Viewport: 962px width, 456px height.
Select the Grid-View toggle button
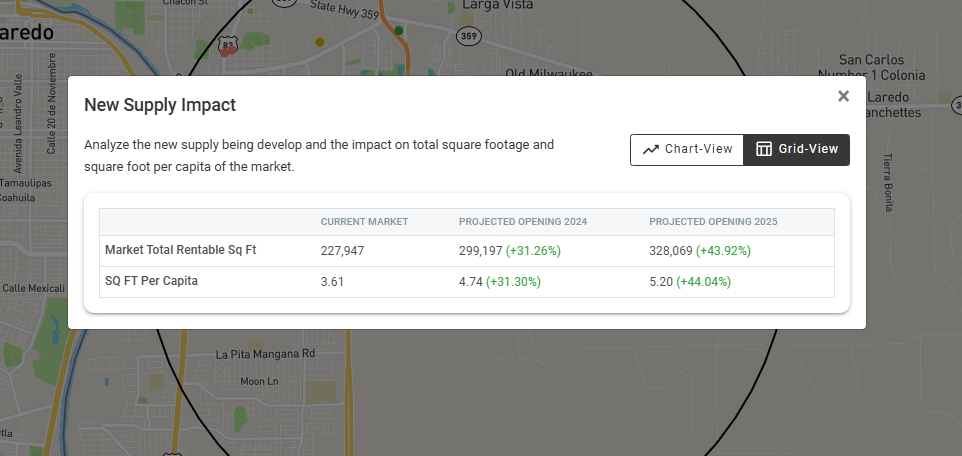click(797, 149)
